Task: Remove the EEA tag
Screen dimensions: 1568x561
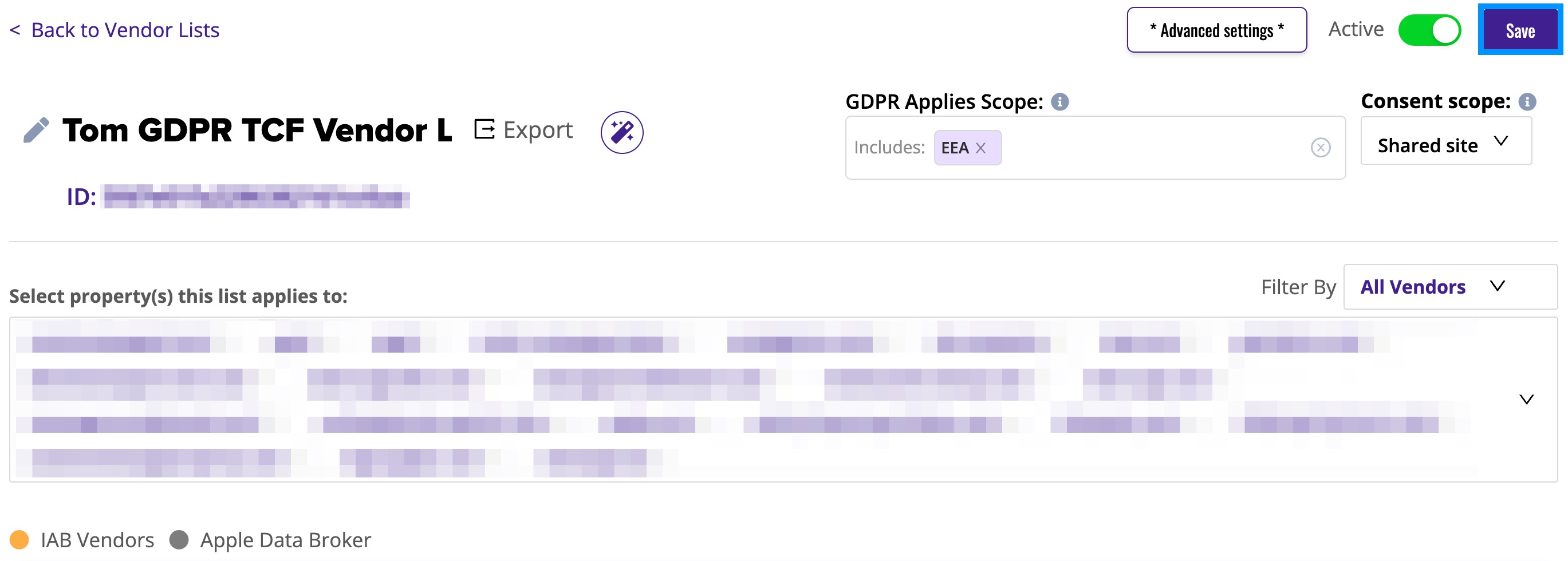Action: pyautogui.click(x=980, y=148)
